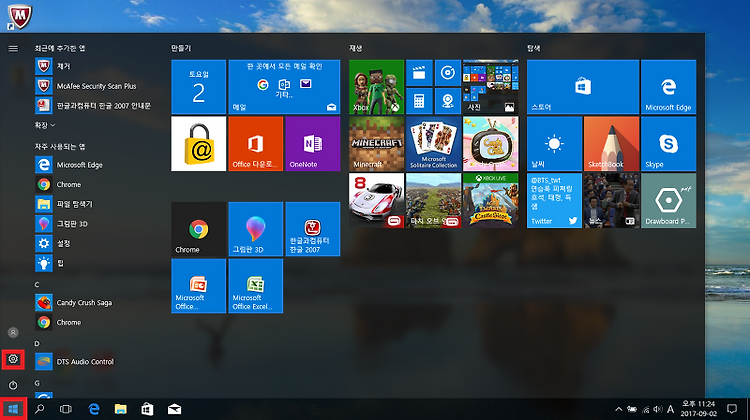Open the Xbox tile
750x420 pixels.
pyautogui.click(x=376, y=87)
